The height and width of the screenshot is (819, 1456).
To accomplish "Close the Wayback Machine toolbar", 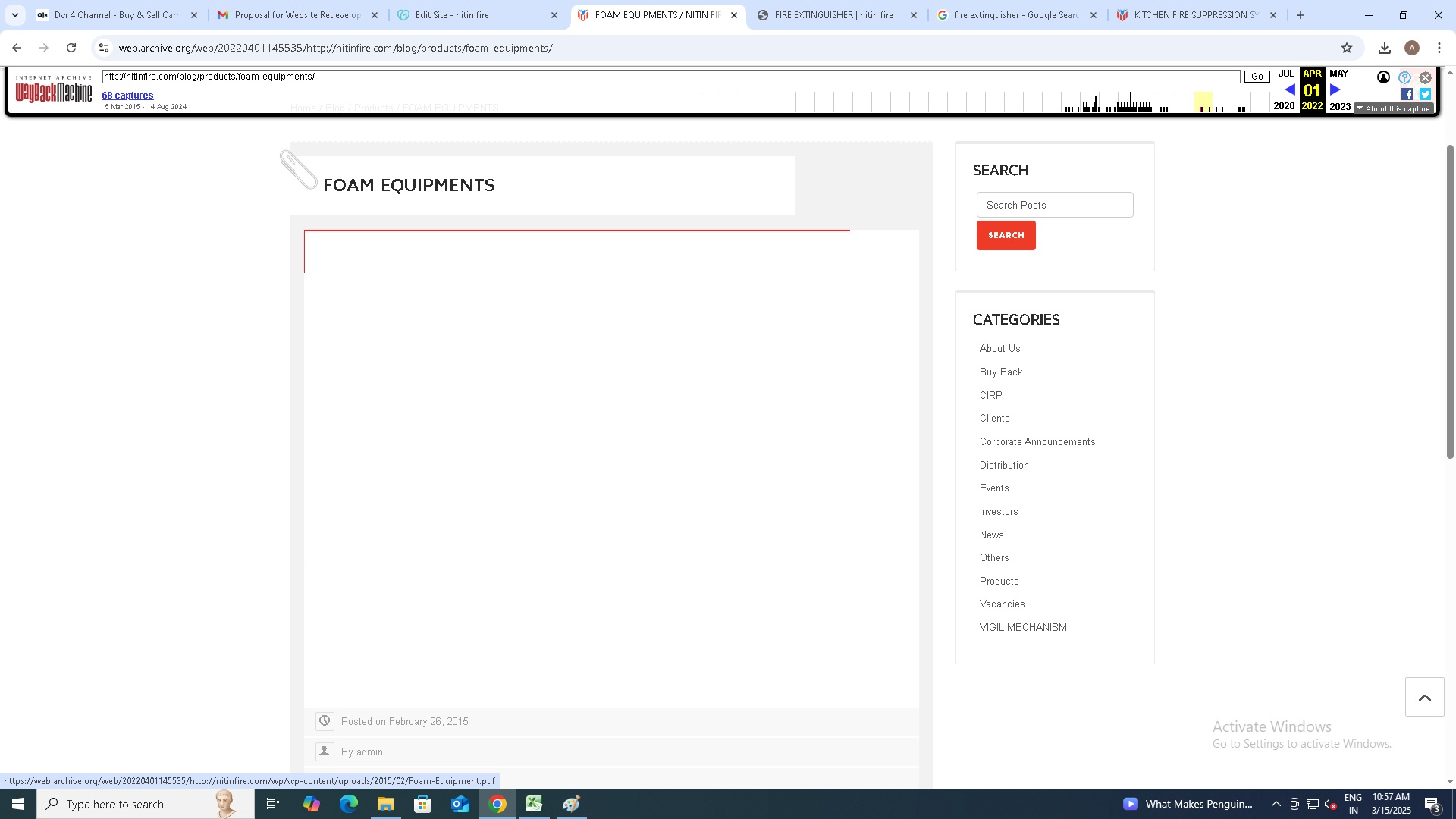I will click(x=1425, y=77).
